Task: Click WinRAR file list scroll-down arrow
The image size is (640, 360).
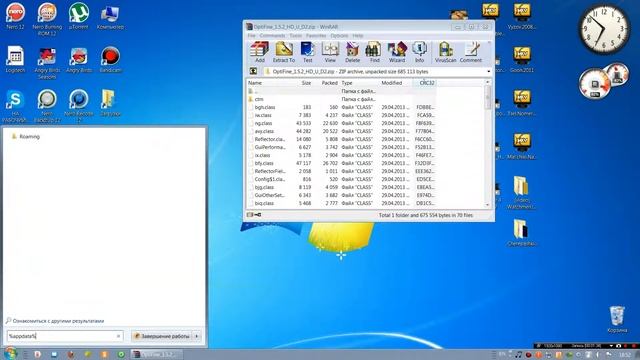Action: 487,205
